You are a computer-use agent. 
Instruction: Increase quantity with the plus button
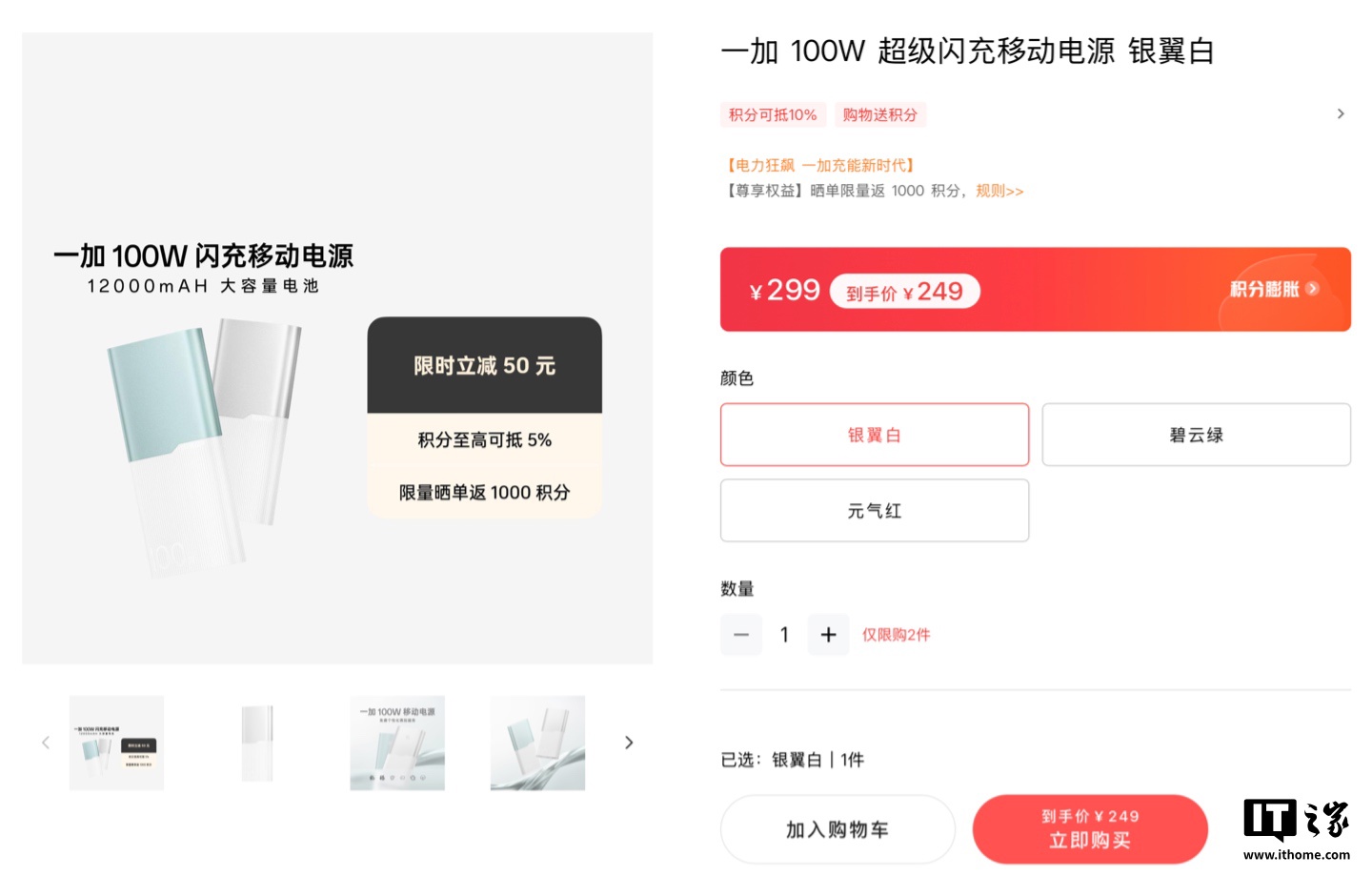pyautogui.click(x=828, y=635)
